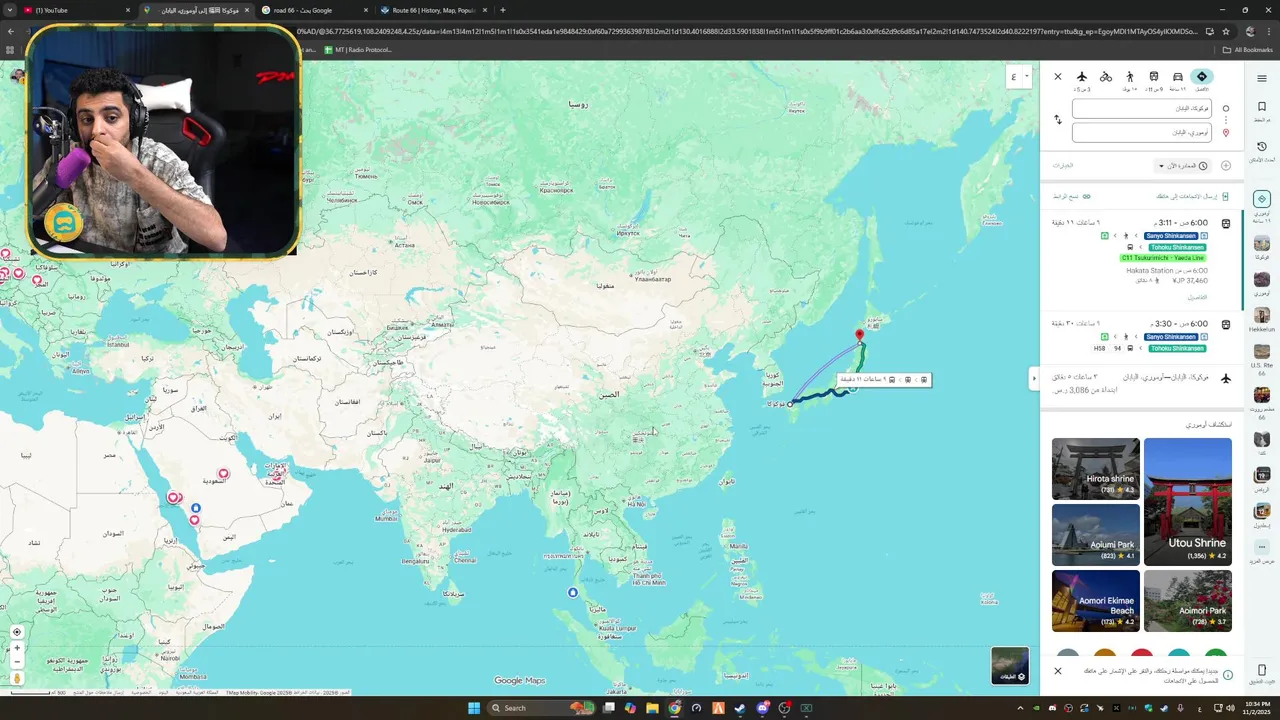Viewport: 1280px width, 720px height.
Task: Open Saved places bookmark icon
Action: click(1262, 107)
